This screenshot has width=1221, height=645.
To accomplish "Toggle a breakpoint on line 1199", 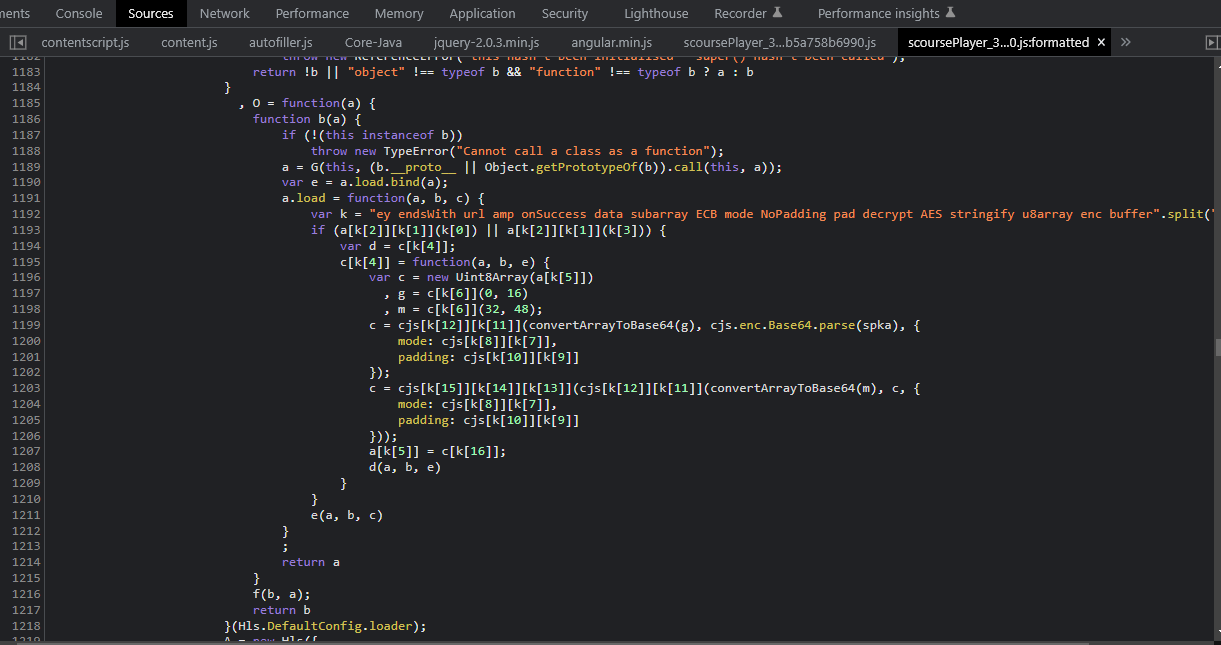I will pos(25,325).
